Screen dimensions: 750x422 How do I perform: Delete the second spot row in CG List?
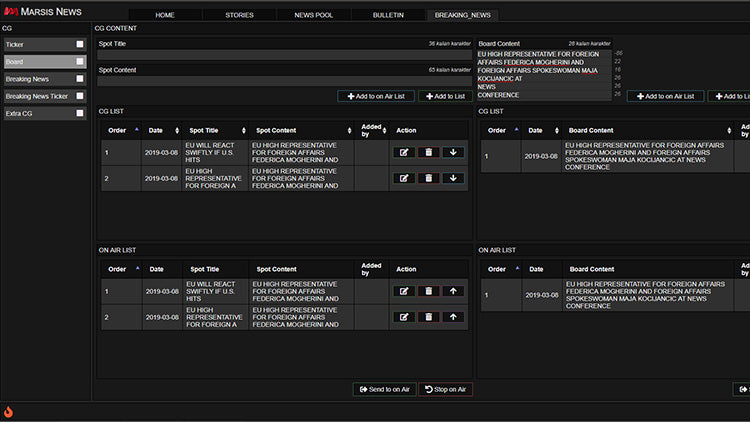pos(428,178)
